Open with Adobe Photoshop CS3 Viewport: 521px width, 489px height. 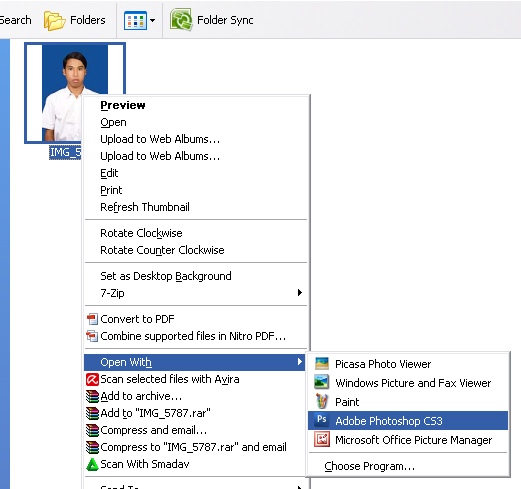click(408, 421)
